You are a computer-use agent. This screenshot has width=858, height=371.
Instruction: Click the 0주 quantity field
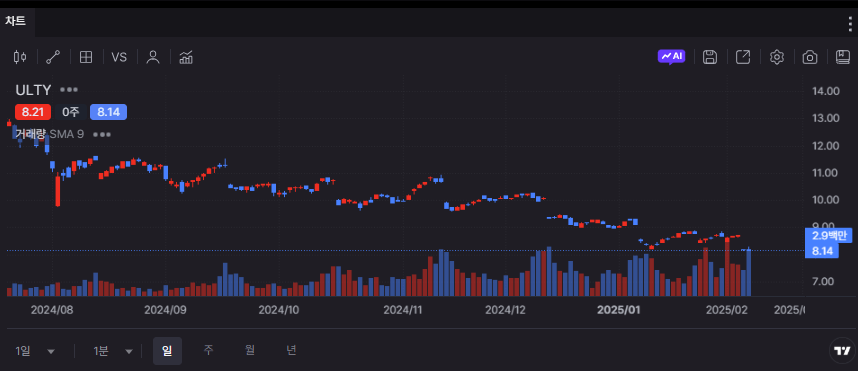click(71, 112)
